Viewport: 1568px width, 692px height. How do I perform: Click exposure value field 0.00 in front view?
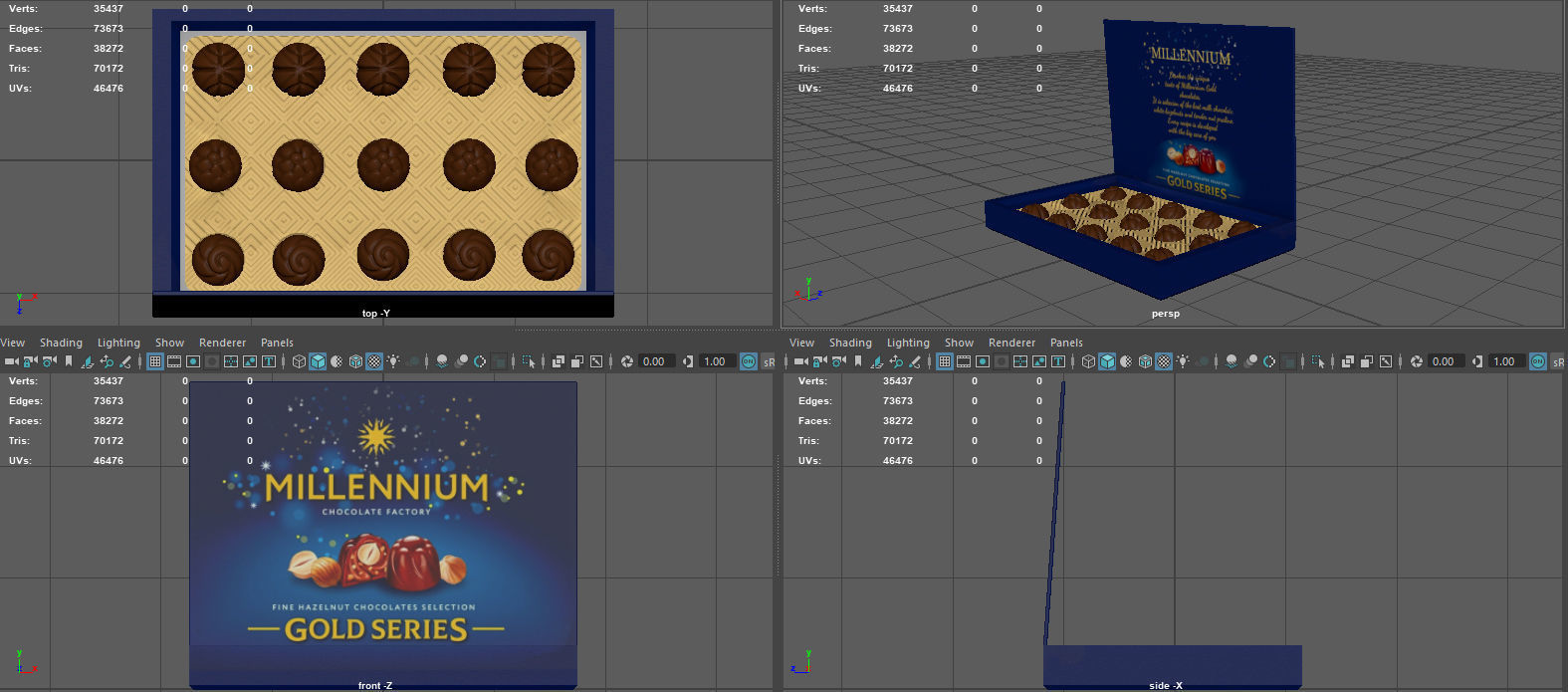tap(656, 361)
